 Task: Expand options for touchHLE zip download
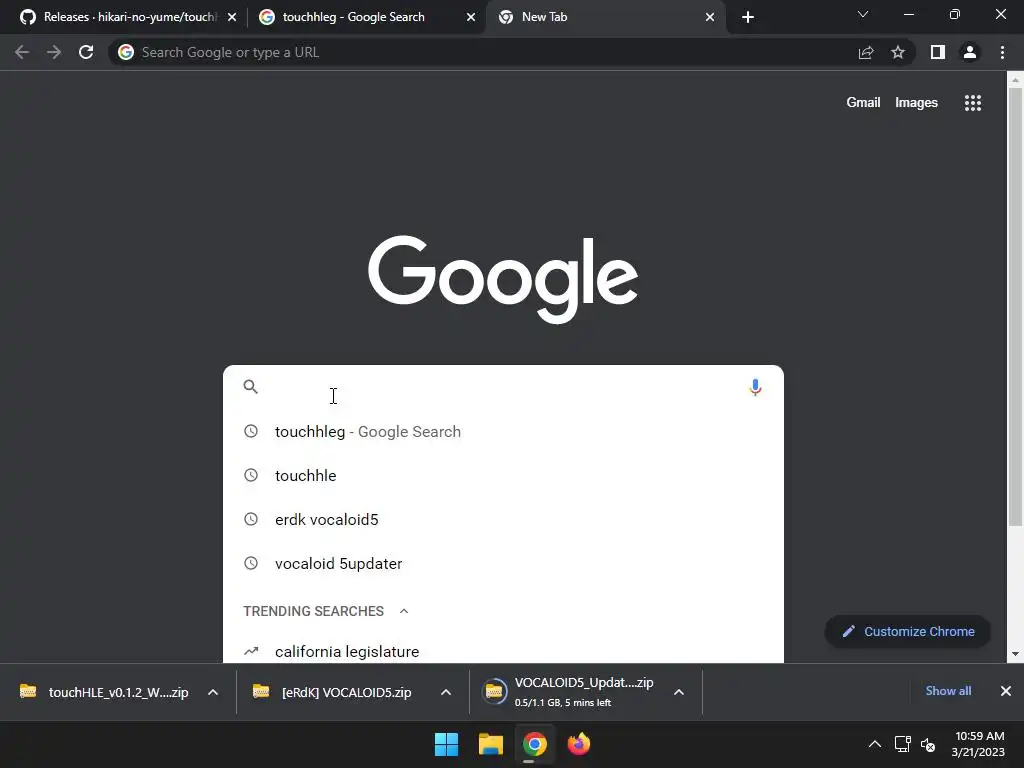tap(213, 692)
